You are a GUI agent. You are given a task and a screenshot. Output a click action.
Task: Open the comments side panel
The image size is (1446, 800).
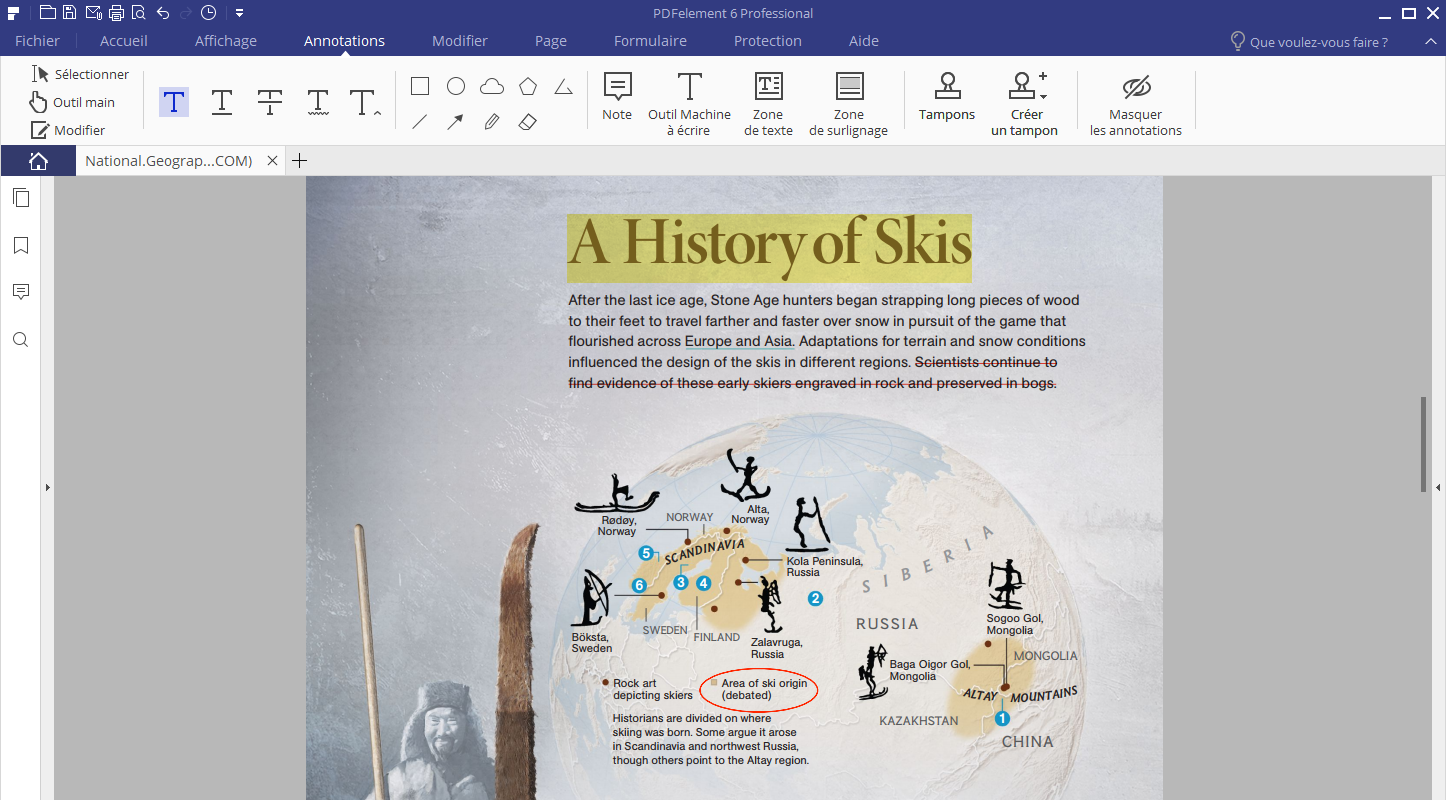coord(21,292)
